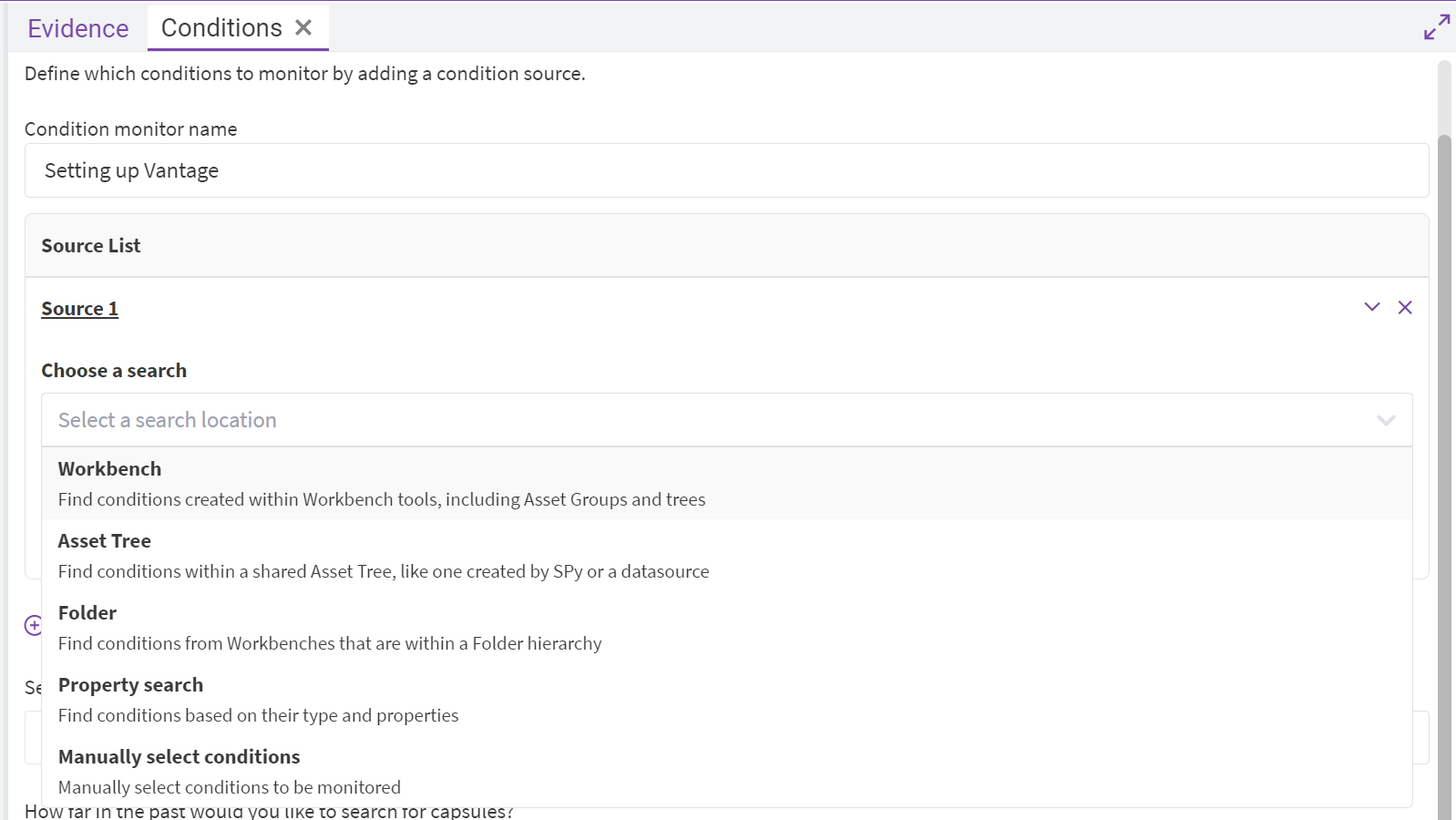Close the Conditions tab
Viewport: 1456px width, 820px height.
[x=303, y=28]
